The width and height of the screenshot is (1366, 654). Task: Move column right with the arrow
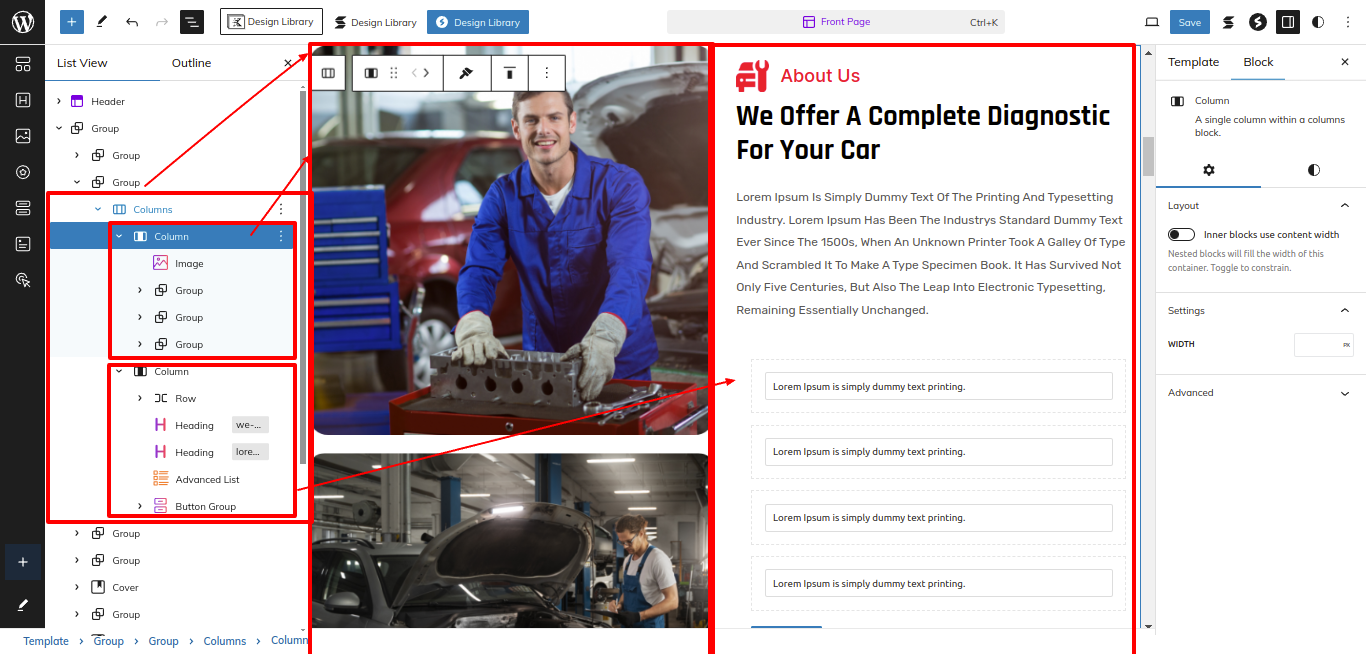coord(427,73)
